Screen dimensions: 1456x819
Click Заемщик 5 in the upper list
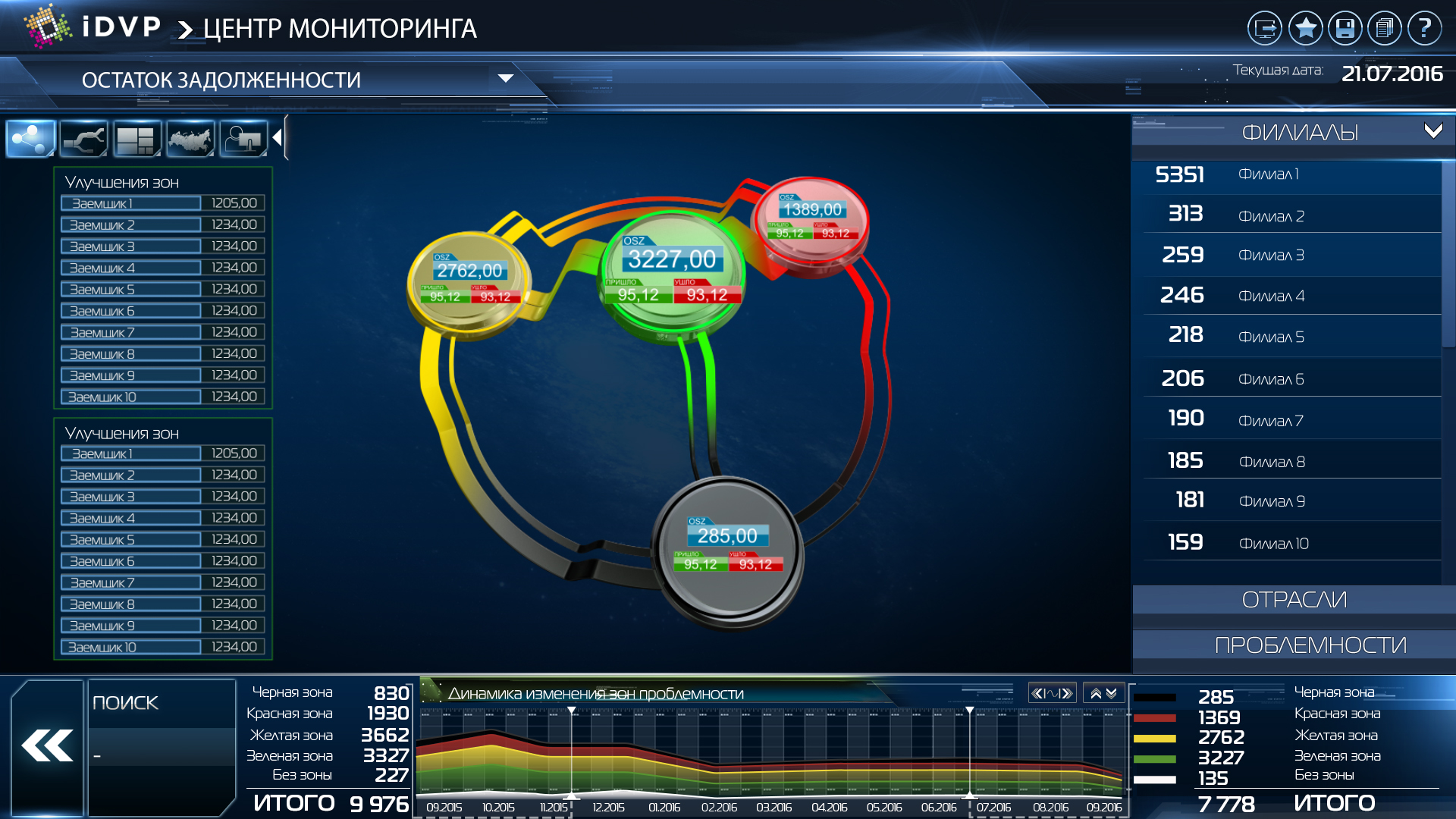coord(130,290)
